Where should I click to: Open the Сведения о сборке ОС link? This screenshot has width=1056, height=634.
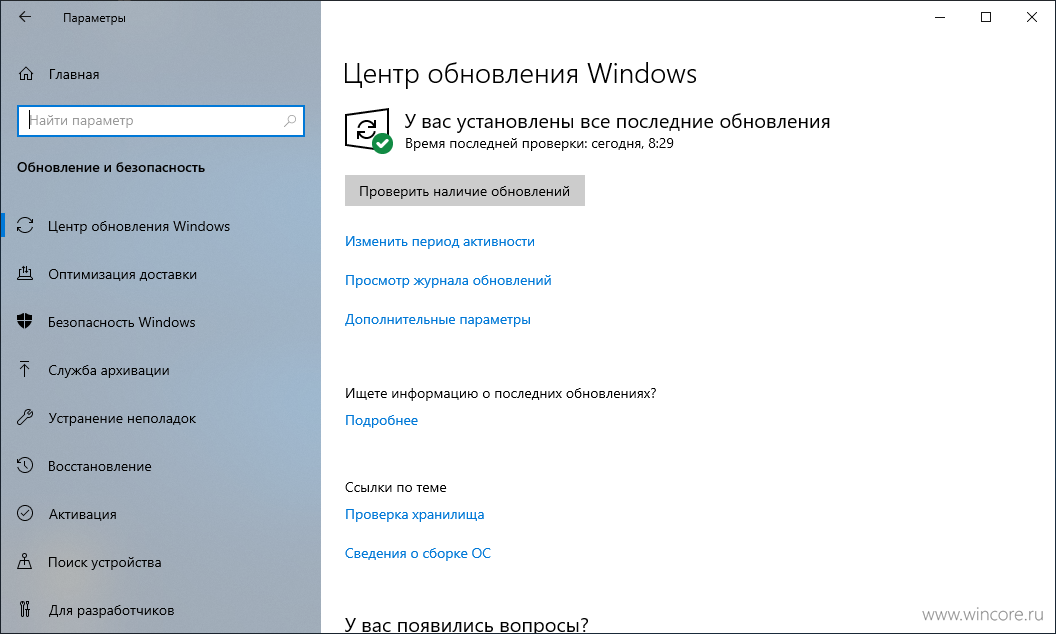click(x=418, y=553)
